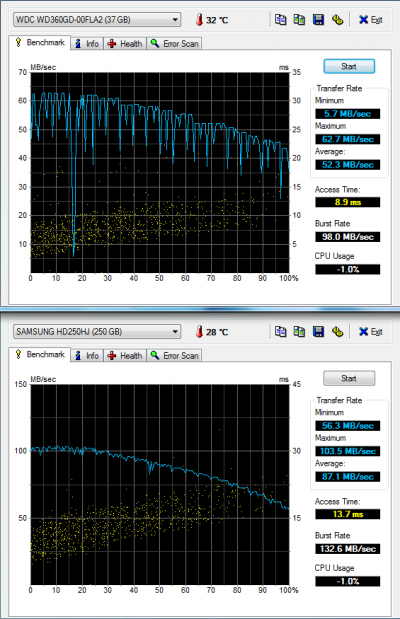Open options icon in SAMSUNG window toolbar
The height and width of the screenshot is (619, 400).
337,332
